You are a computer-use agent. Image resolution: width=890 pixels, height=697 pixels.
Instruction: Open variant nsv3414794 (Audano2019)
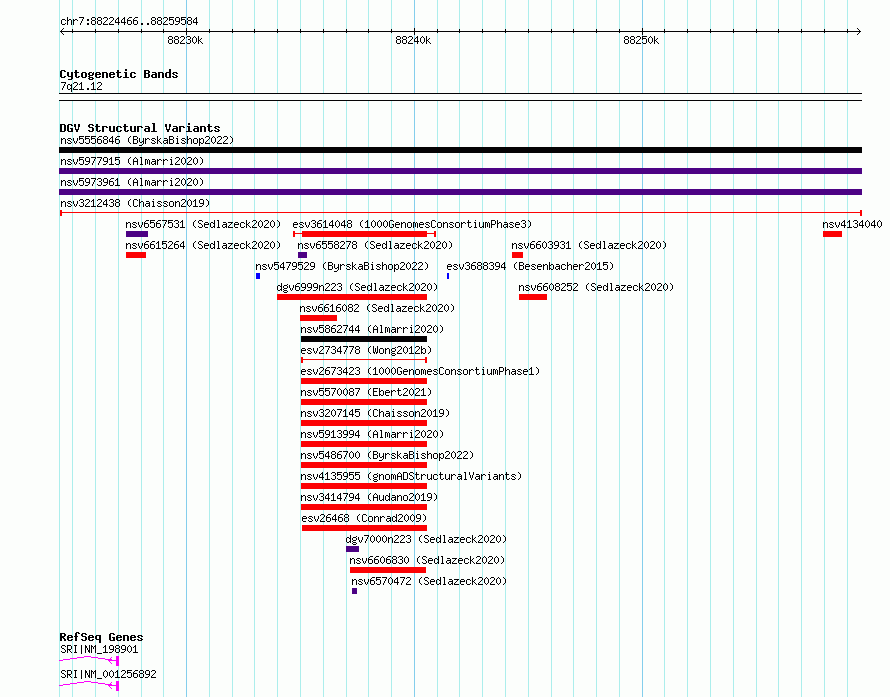[x=369, y=497]
